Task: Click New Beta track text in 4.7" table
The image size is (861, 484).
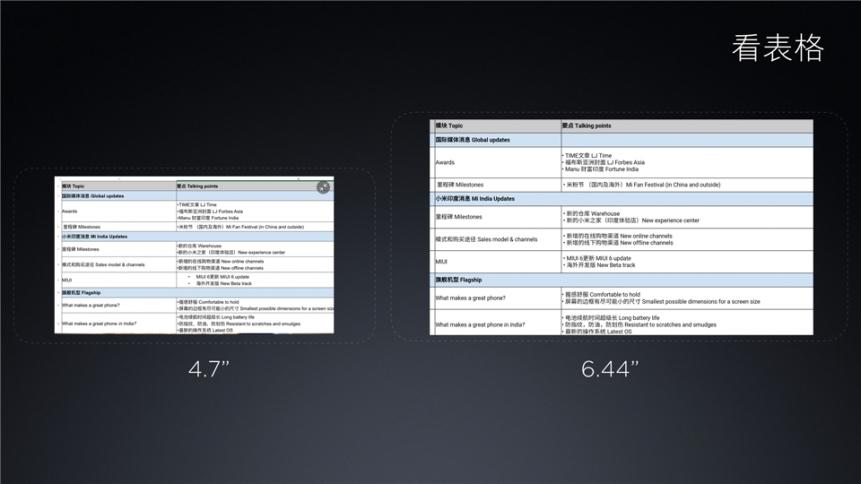Action: point(232,283)
